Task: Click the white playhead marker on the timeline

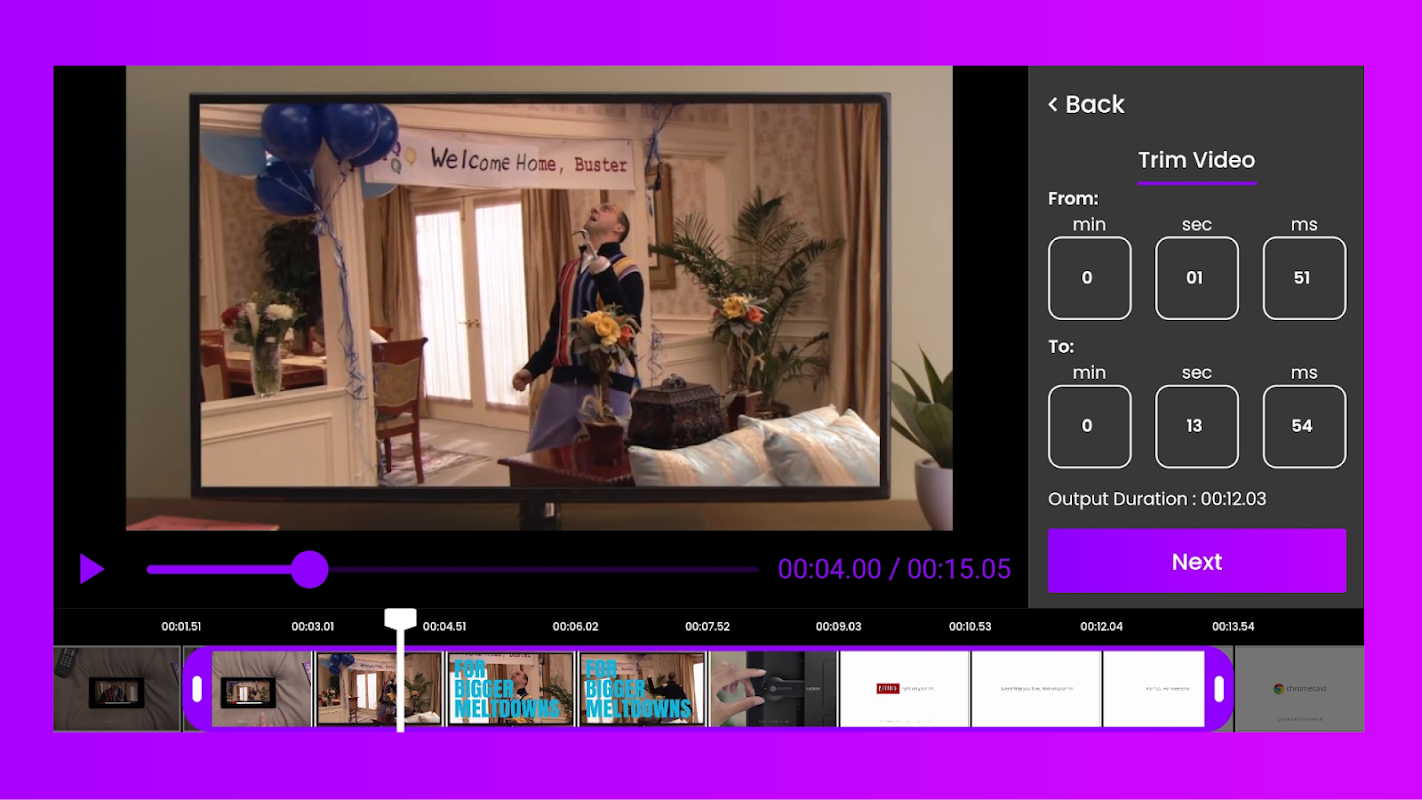Action: tap(400, 670)
